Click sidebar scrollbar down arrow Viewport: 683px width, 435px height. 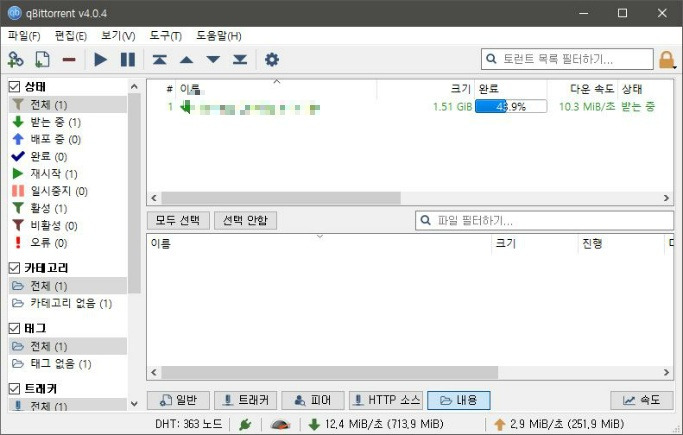[134, 404]
